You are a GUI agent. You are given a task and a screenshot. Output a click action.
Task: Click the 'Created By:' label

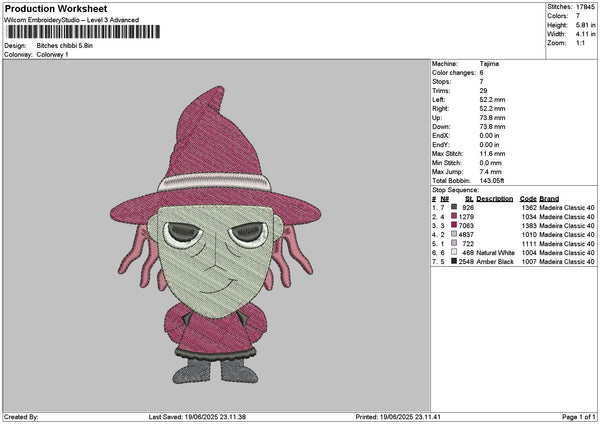click(x=21, y=417)
